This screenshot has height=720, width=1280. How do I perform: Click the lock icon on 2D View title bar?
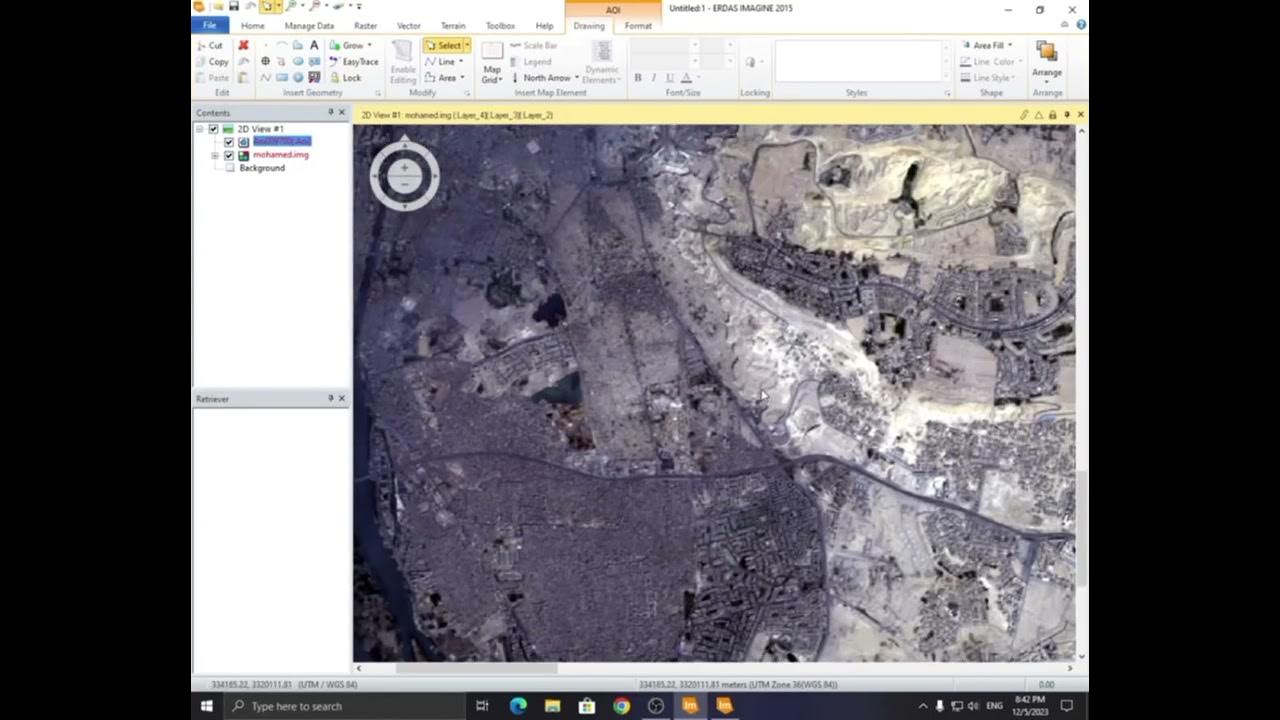[1052, 115]
